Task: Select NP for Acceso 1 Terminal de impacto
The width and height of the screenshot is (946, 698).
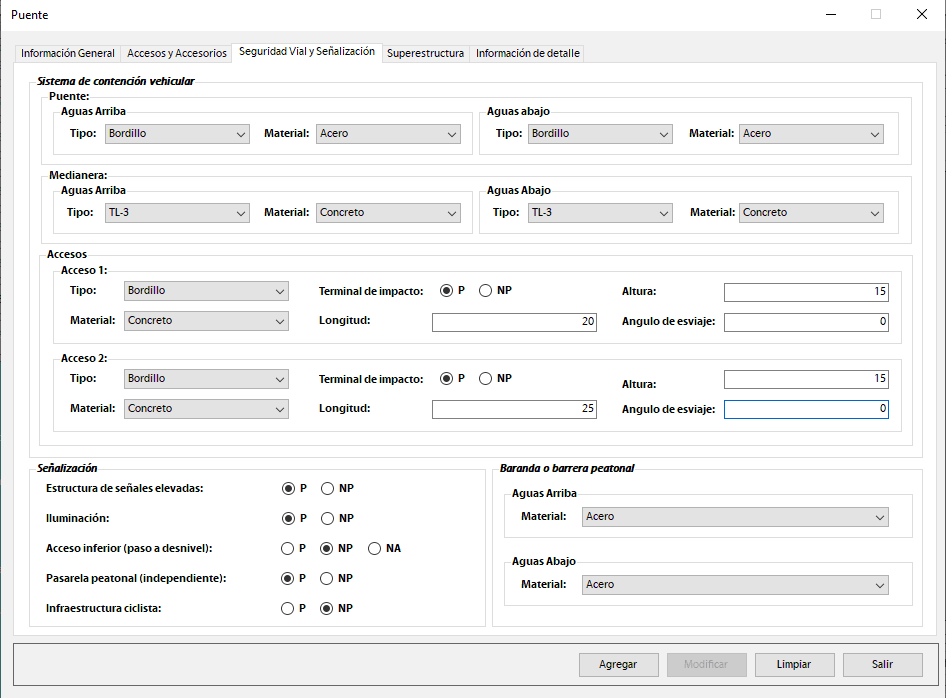Action: tap(486, 291)
